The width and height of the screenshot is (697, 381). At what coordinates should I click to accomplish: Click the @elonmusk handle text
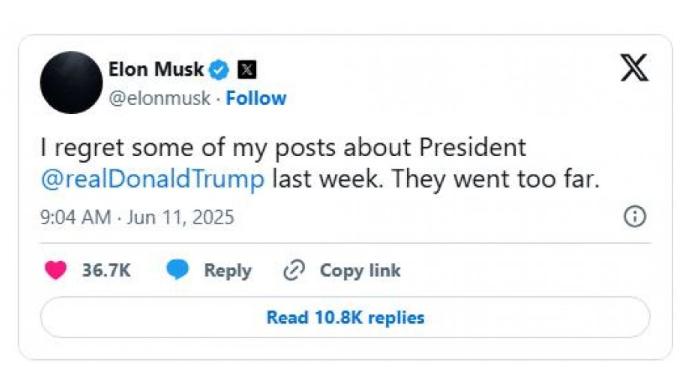point(160,98)
